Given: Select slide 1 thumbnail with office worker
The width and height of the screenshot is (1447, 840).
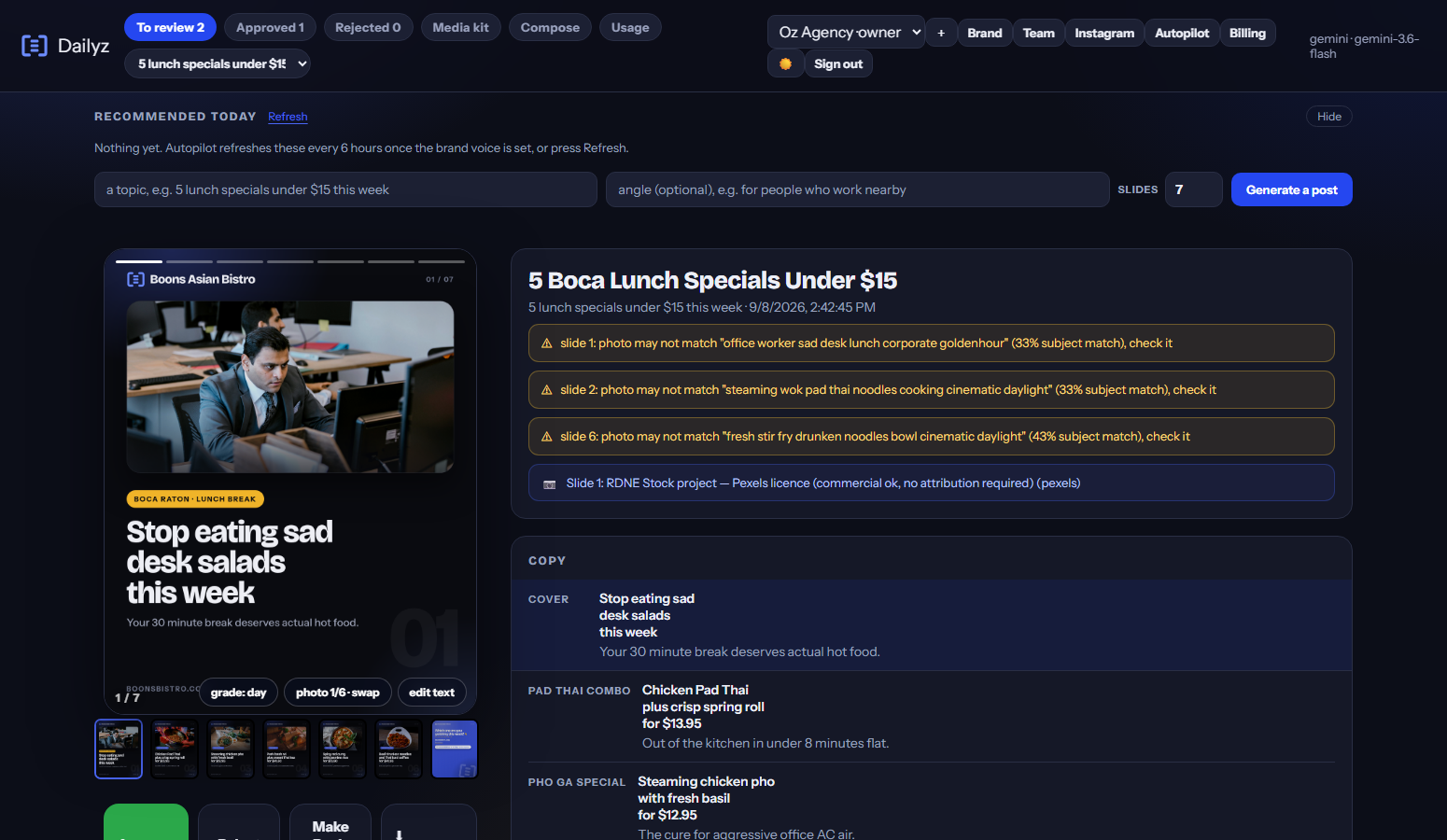Looking at the screenshot, I should [119, 749].
